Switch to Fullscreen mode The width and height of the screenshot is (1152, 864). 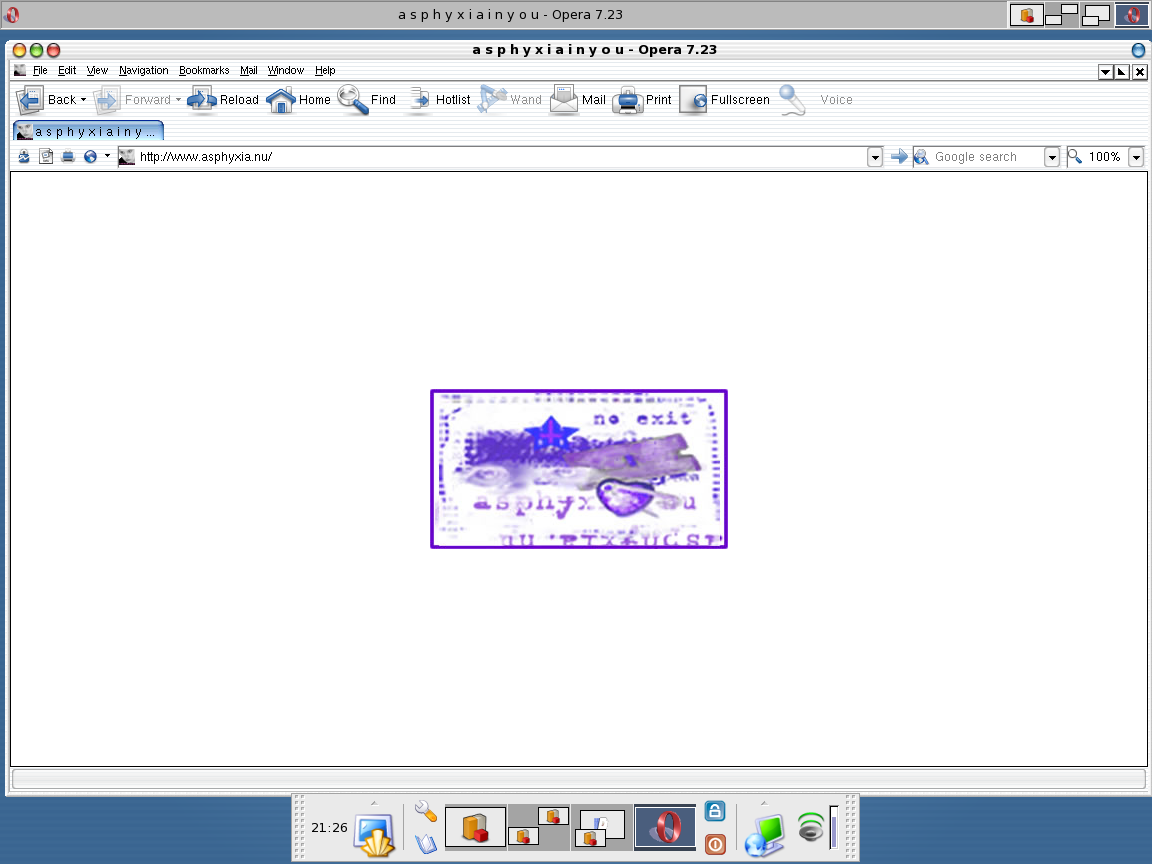[x=724, y=99]
